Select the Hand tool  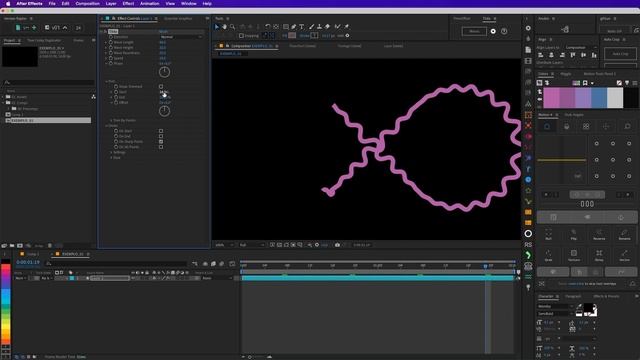point(224,27)
